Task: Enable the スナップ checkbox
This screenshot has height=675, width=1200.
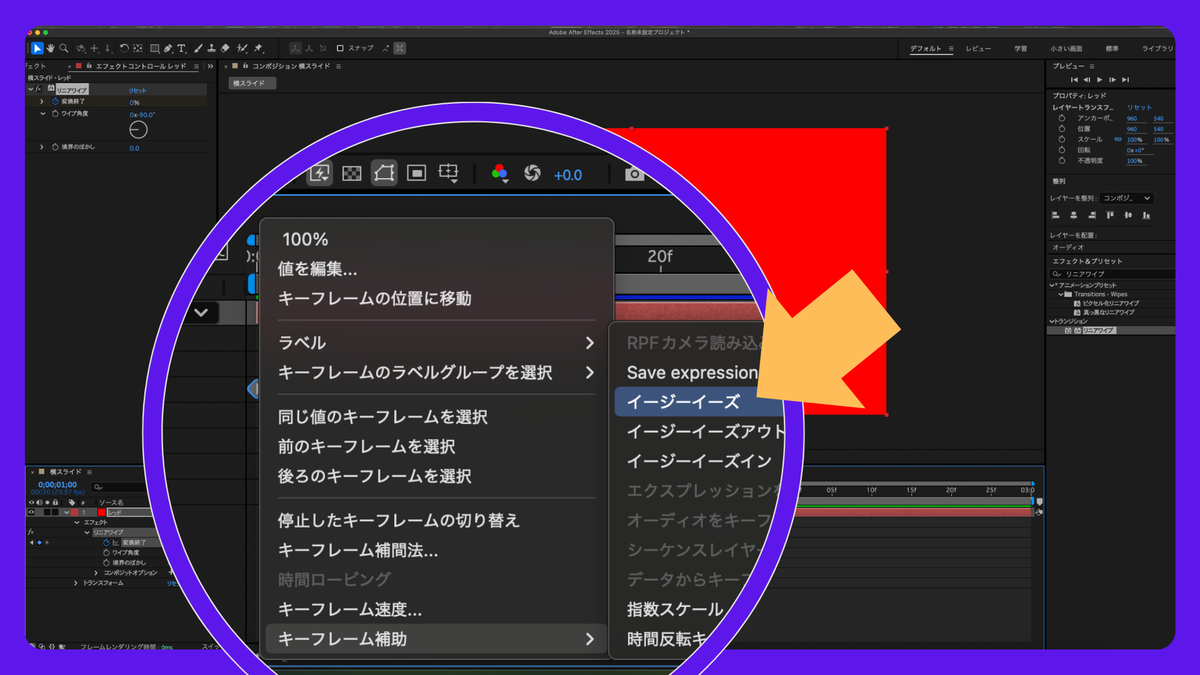Action: 340,48
